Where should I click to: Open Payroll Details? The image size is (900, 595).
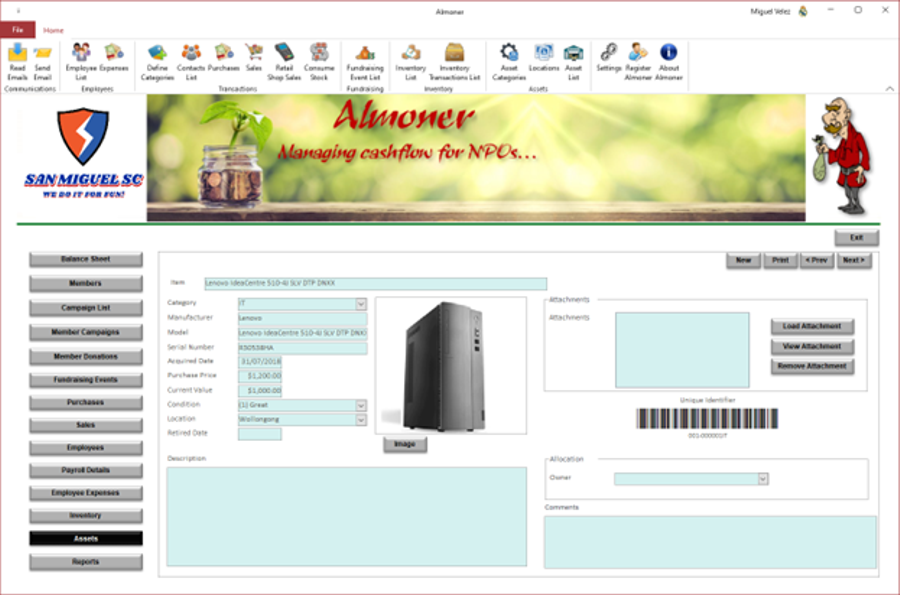pos(86,470)
